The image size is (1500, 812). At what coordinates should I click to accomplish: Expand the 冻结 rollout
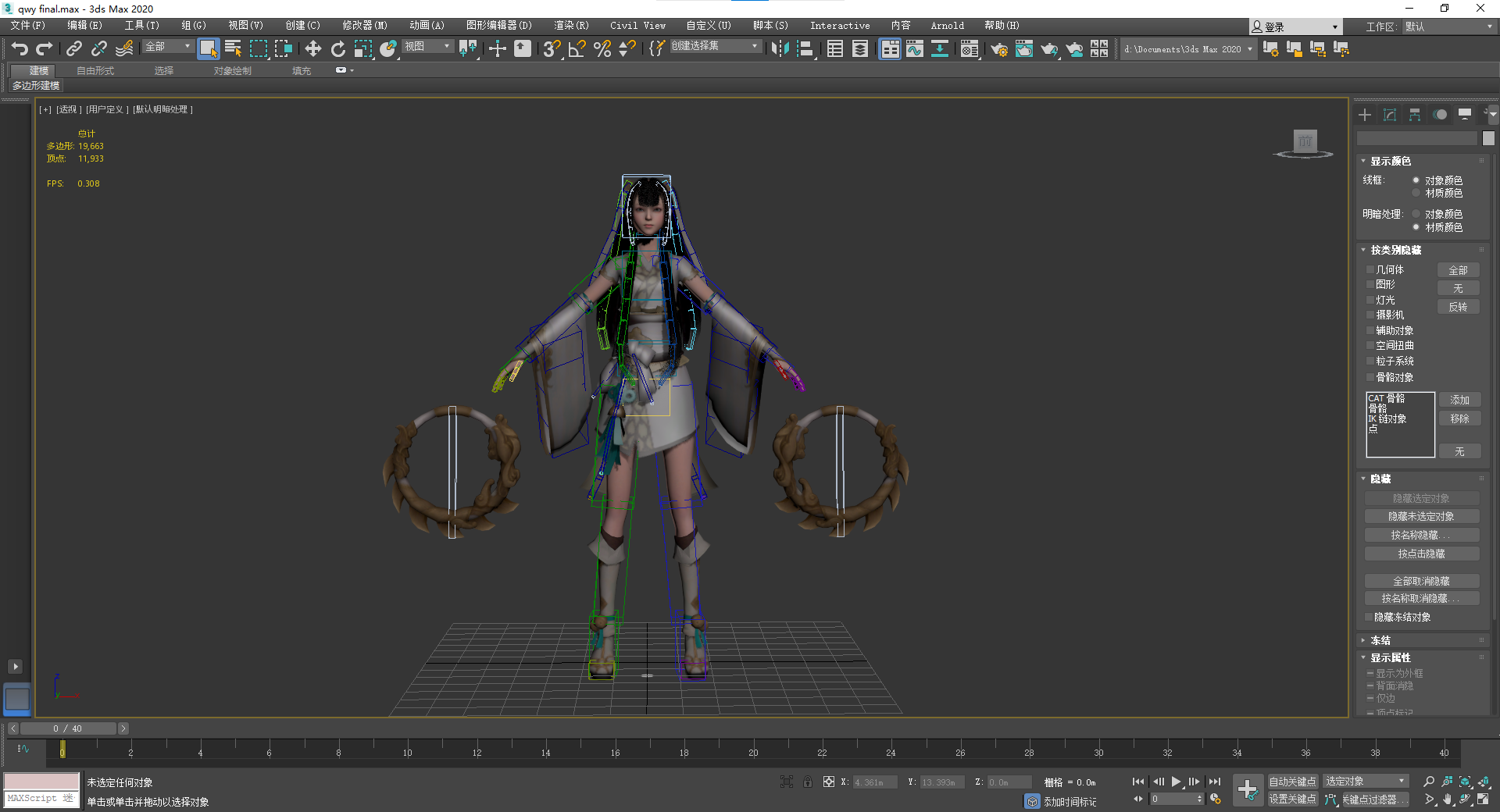pos(1380,640)
